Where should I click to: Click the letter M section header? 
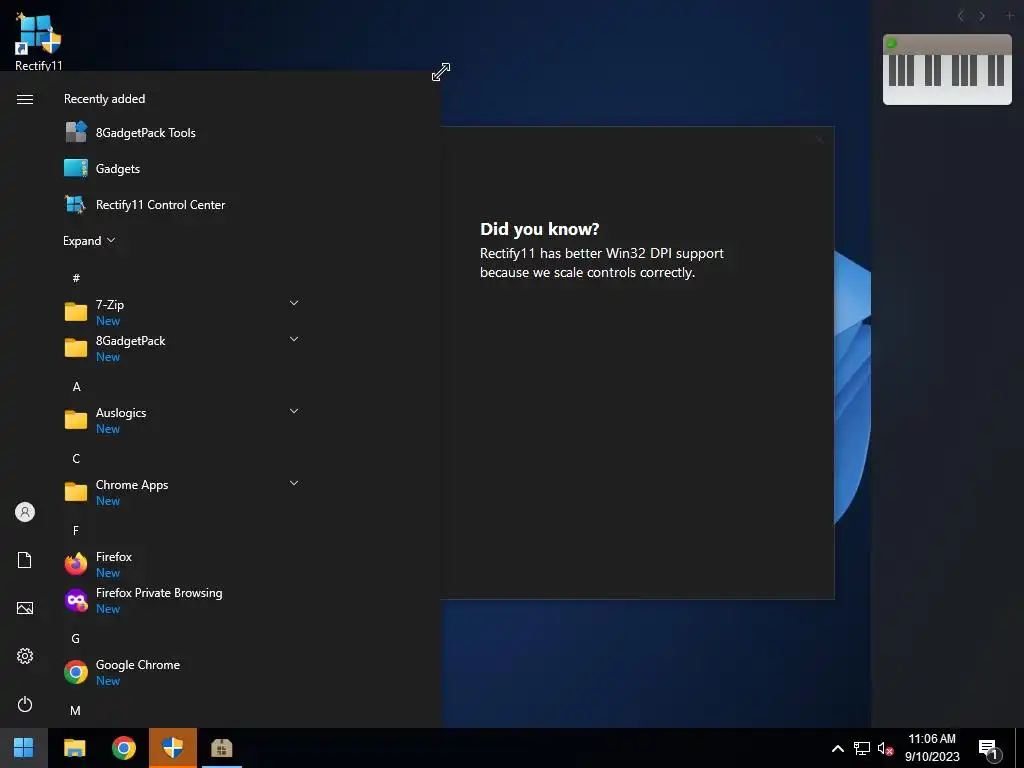[x=76, y=711]
